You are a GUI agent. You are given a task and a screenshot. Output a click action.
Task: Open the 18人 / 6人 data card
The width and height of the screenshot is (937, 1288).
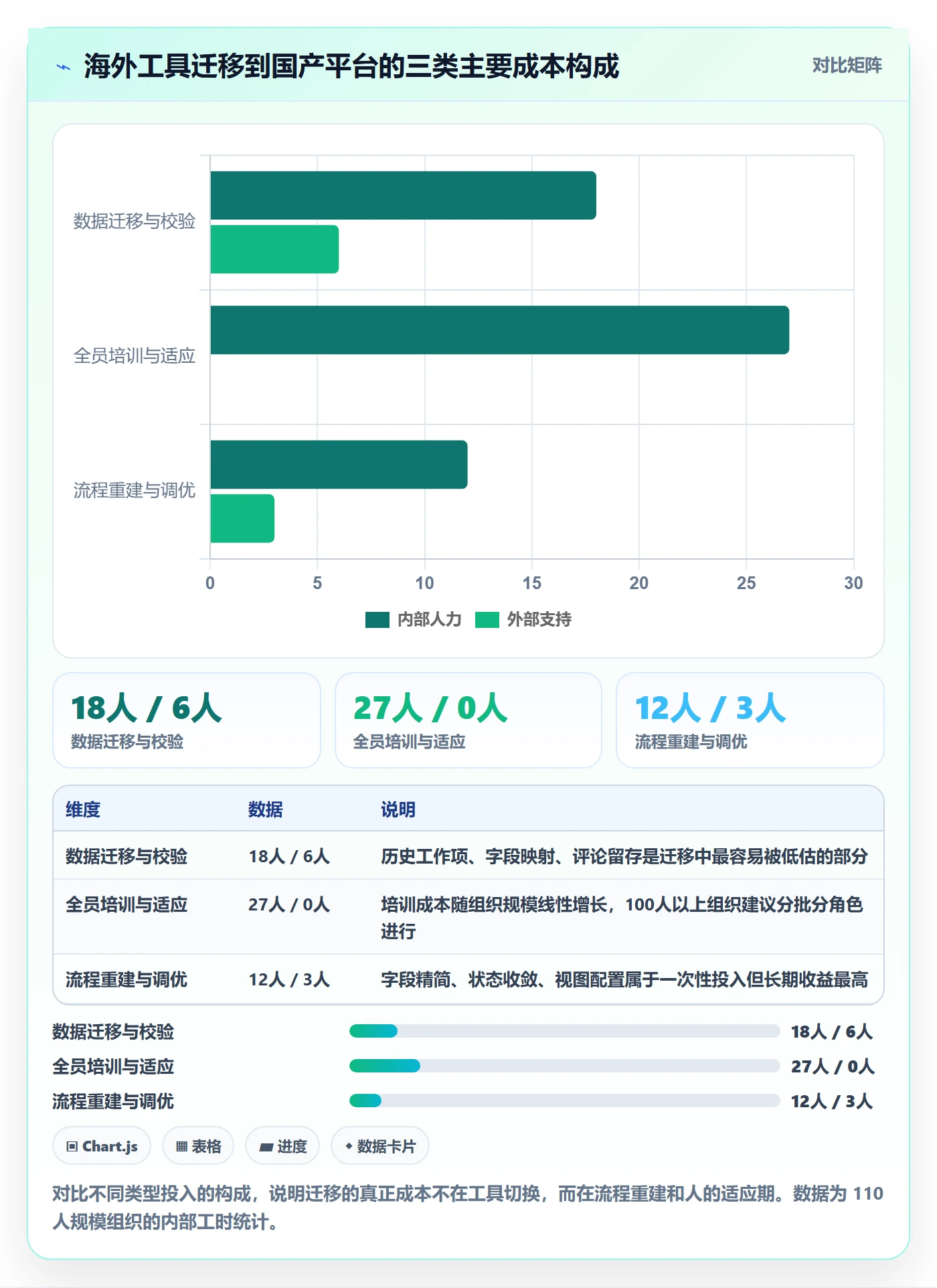(187, 720)
